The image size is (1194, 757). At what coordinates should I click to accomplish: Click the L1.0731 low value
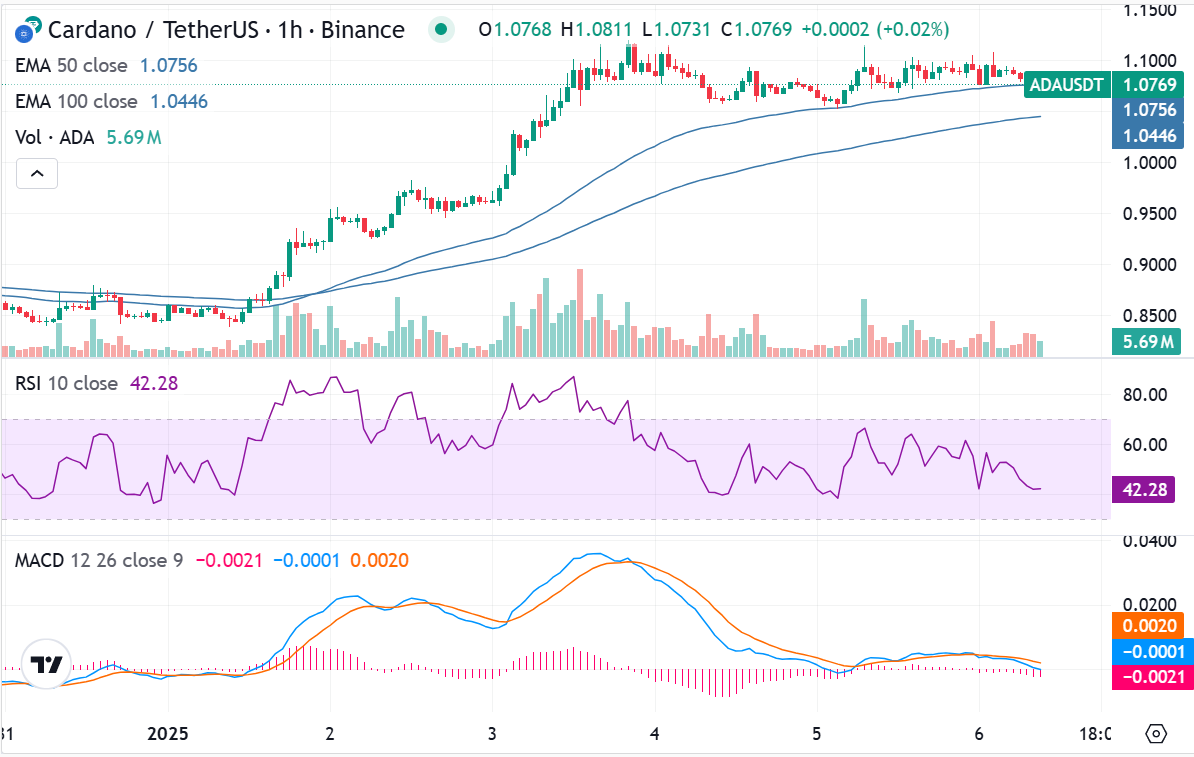[676, 30]
